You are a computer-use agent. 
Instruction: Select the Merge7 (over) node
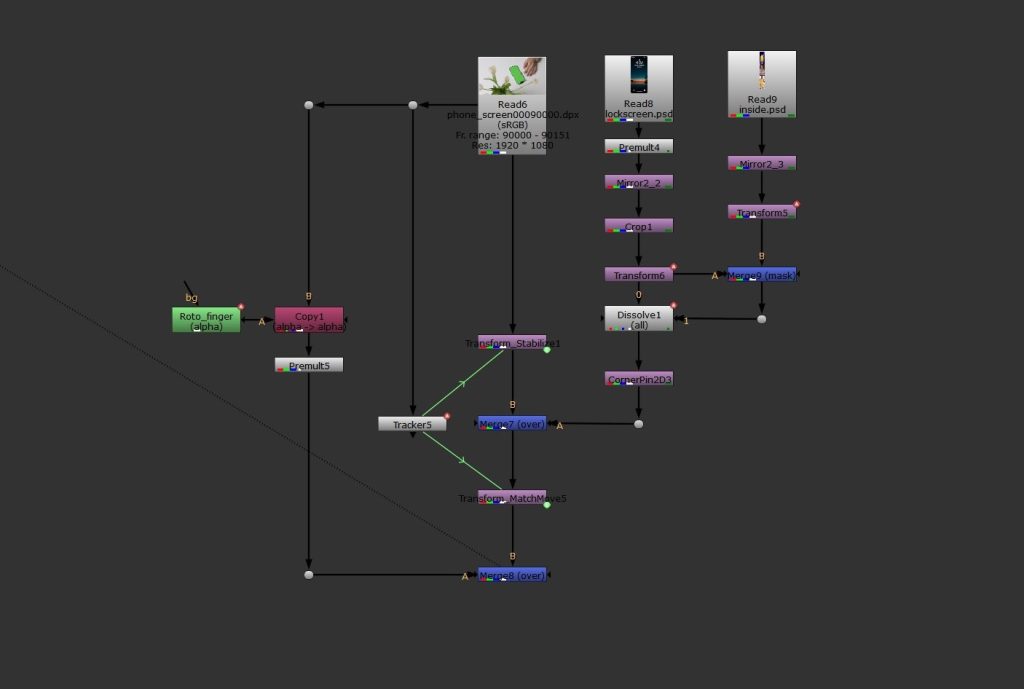pos(512,424)
